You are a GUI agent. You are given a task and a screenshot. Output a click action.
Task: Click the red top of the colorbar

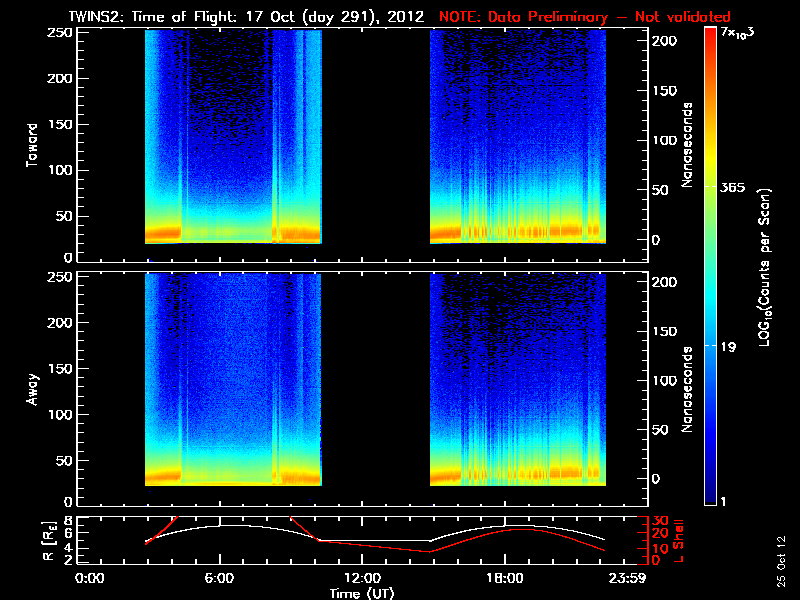click(x=710, y=38)
